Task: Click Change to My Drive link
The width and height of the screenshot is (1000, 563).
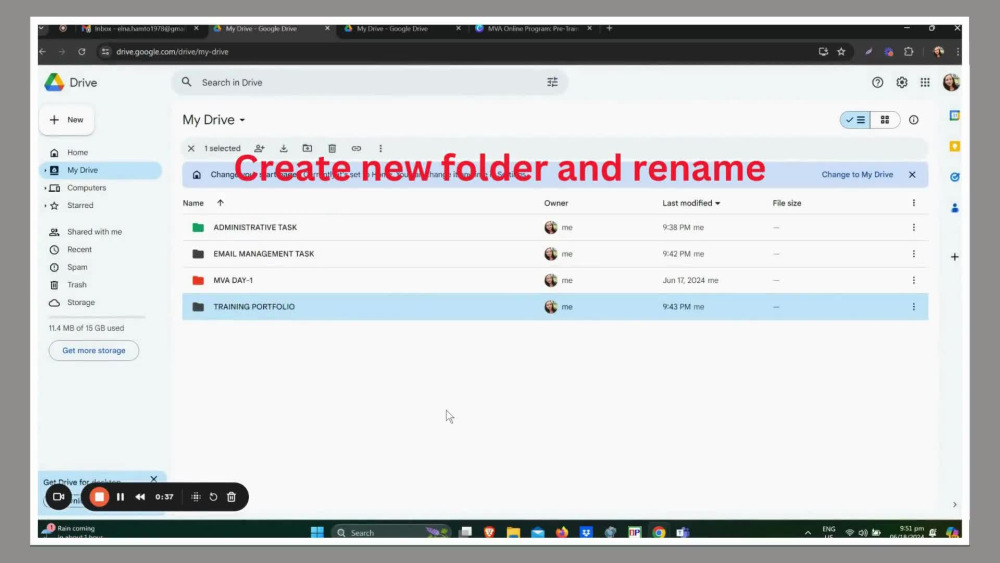Action: [x=857, y=175]
